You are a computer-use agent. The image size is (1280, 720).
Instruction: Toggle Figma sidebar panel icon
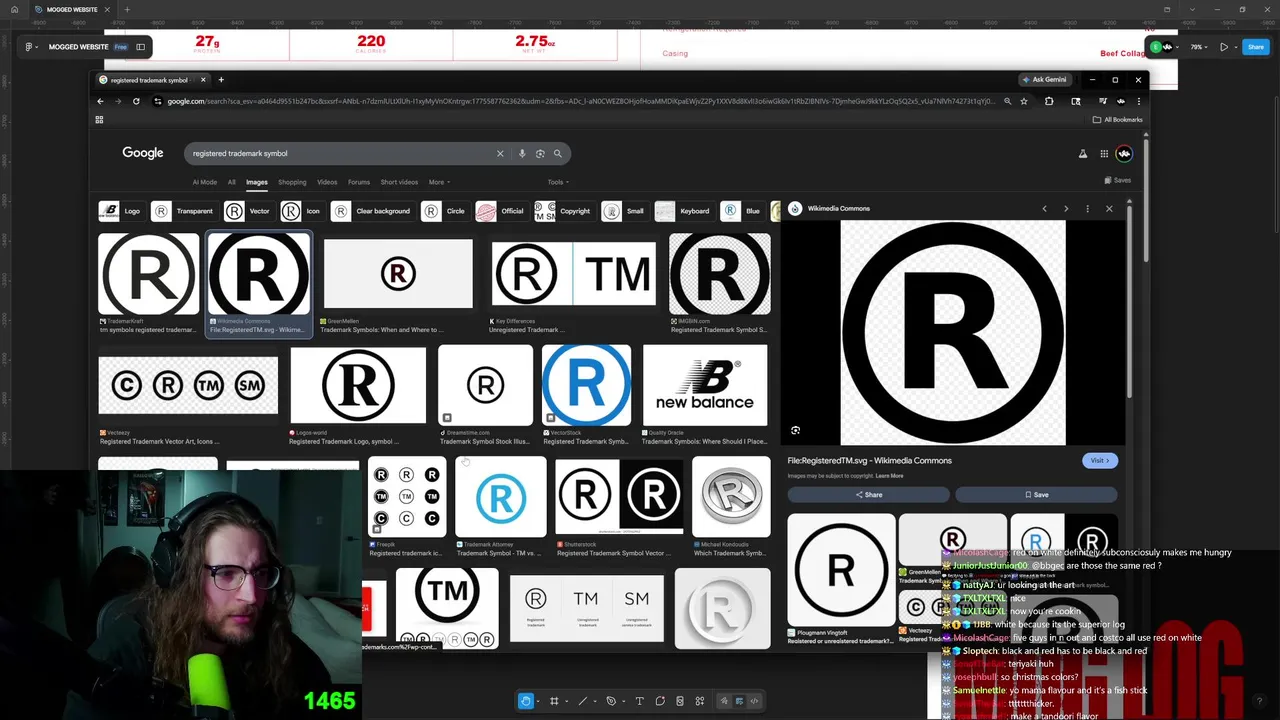141,46
